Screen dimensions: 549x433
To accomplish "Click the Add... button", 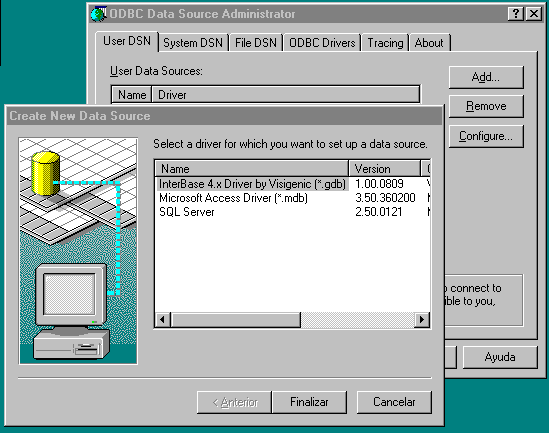I will point(486,77).
